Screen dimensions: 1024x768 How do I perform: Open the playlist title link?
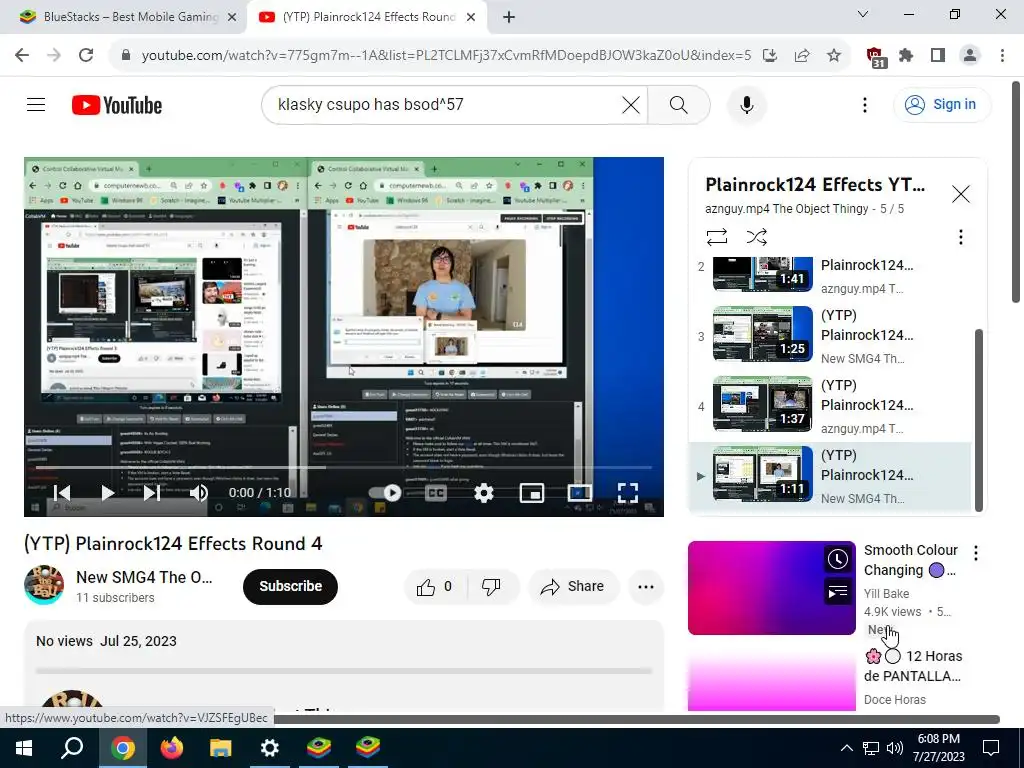coord(815,185)
